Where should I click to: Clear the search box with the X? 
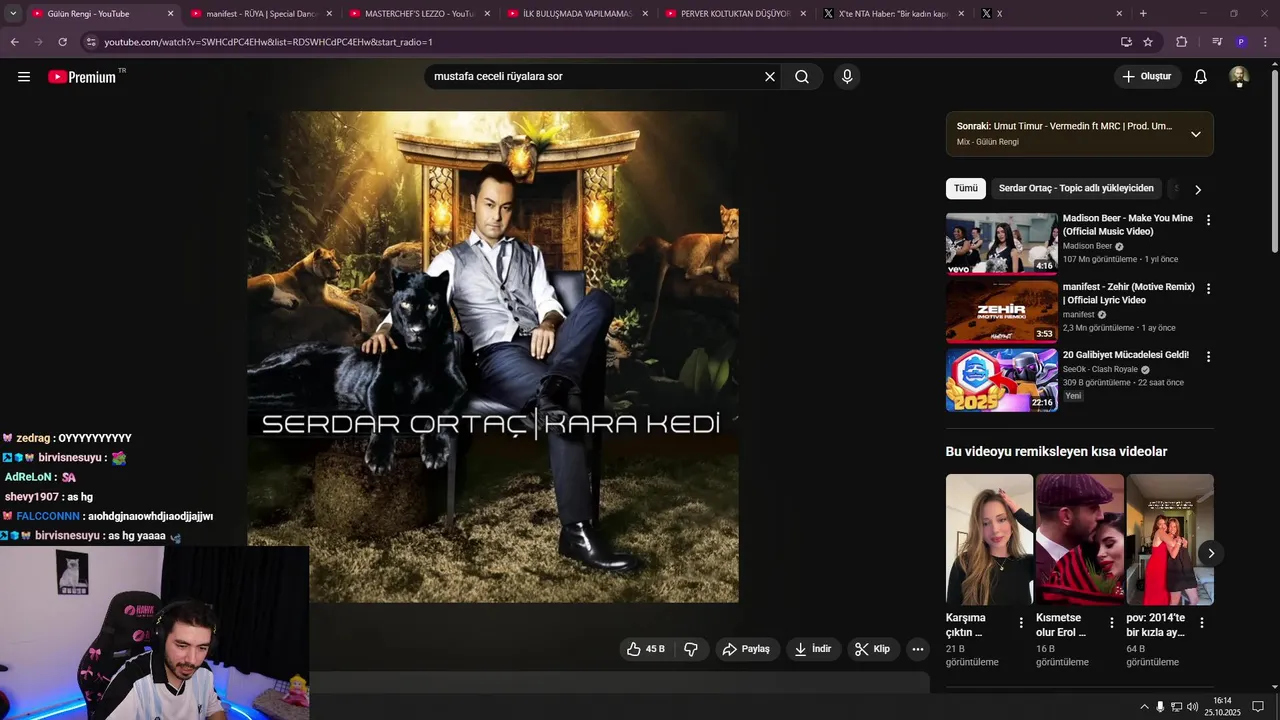point(770,77)
